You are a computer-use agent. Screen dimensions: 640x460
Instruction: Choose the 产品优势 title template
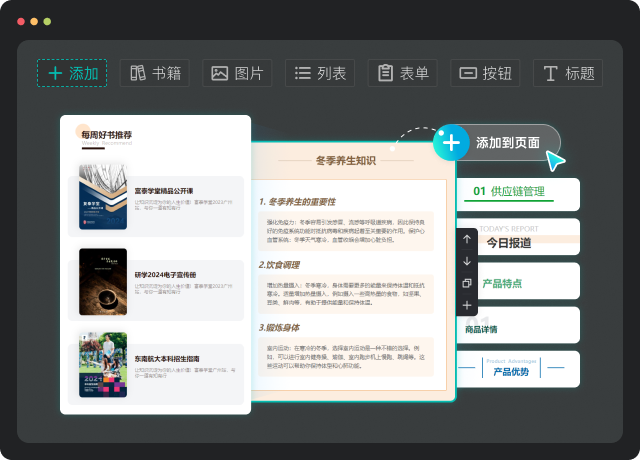click(x=520, y=369)
